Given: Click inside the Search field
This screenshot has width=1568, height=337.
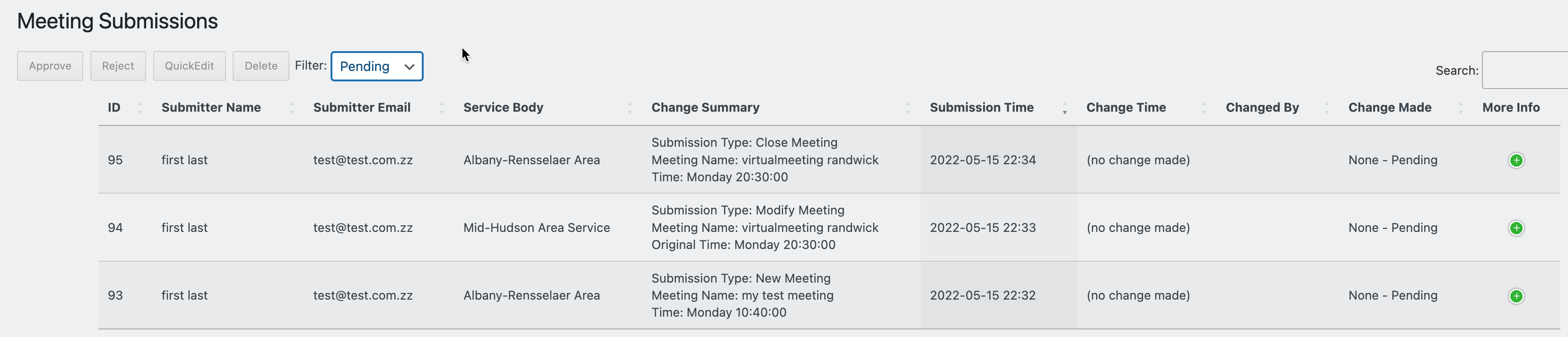Looking at the screenshot, I should click(1525, 70).
